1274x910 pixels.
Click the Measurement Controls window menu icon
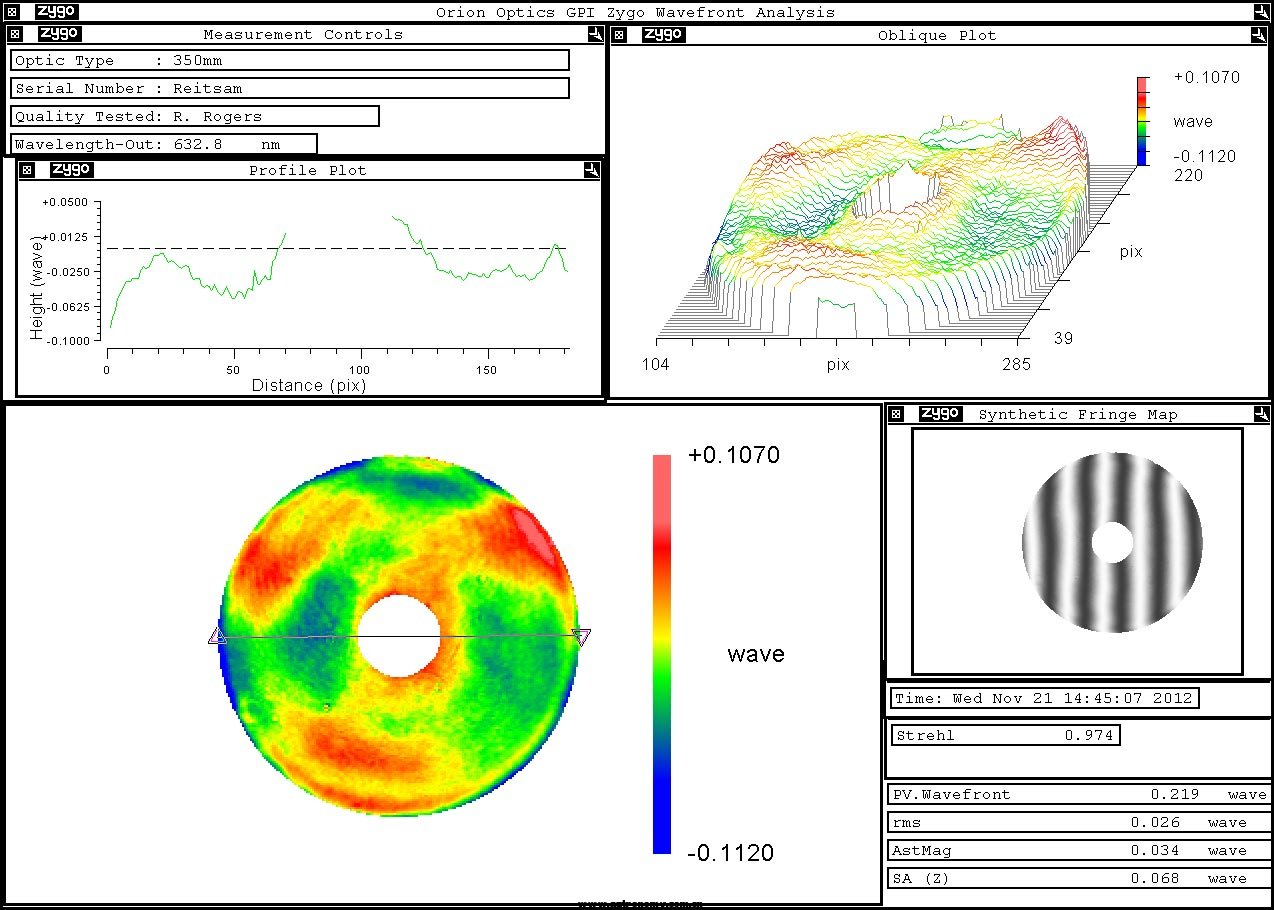click(x=15, y=34)
